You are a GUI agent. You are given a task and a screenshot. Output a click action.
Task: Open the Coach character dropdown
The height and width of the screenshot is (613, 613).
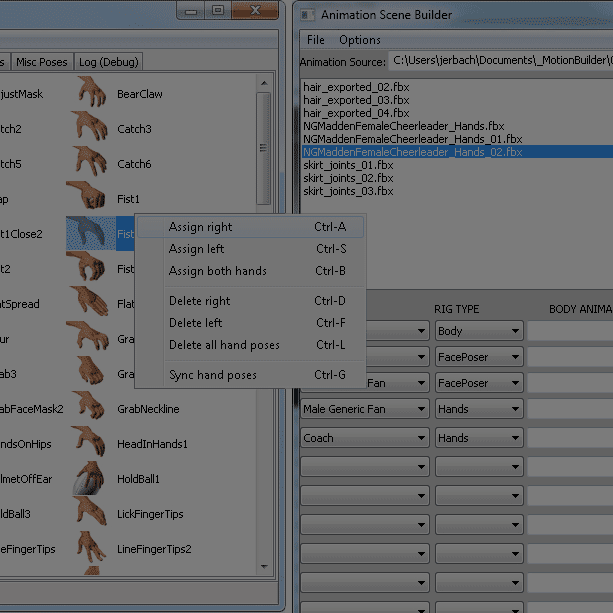tap(364, 437)
